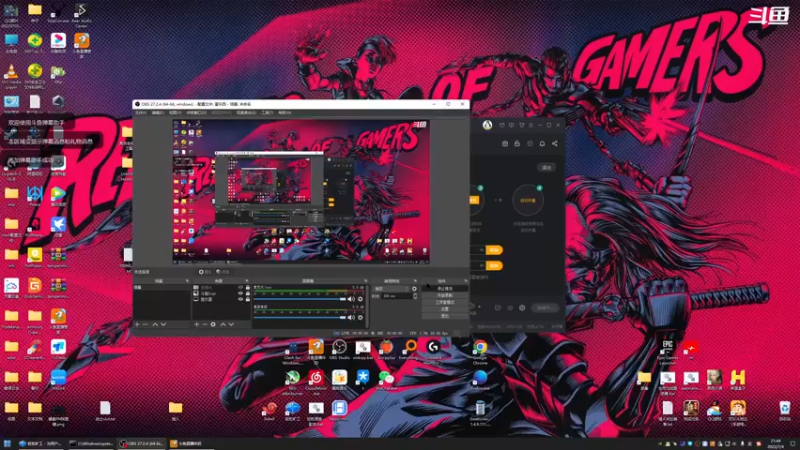The image size is (800, 450).
Task: Toggle visibility eye of logo source
Action: tap(240, 294)
